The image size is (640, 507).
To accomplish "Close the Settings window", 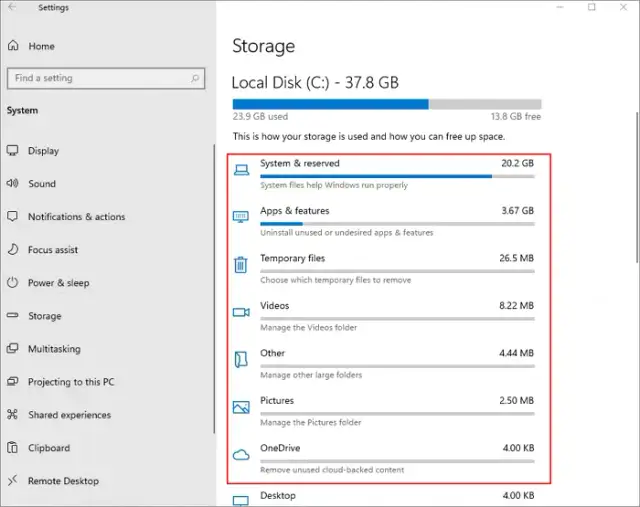I will coord(623,7).
